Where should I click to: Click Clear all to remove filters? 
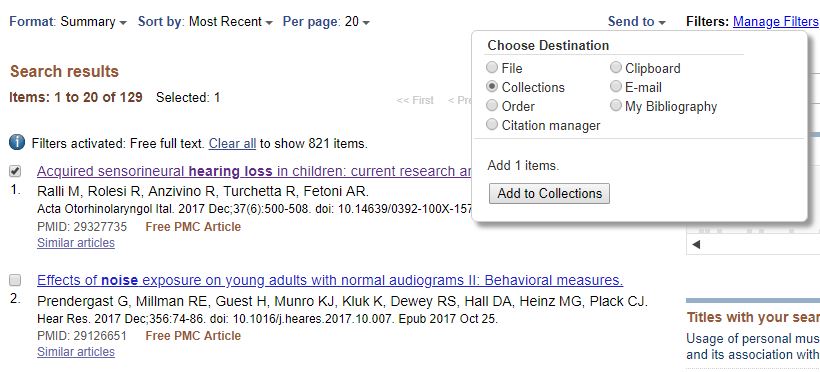click(x=232, y=143)
